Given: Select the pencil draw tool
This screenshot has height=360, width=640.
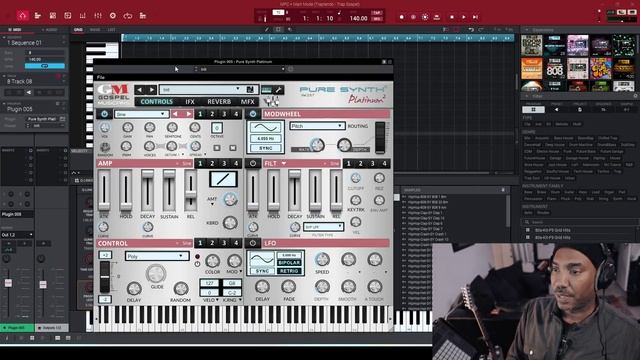Looking at the screenshot, I should coord(267,29).
